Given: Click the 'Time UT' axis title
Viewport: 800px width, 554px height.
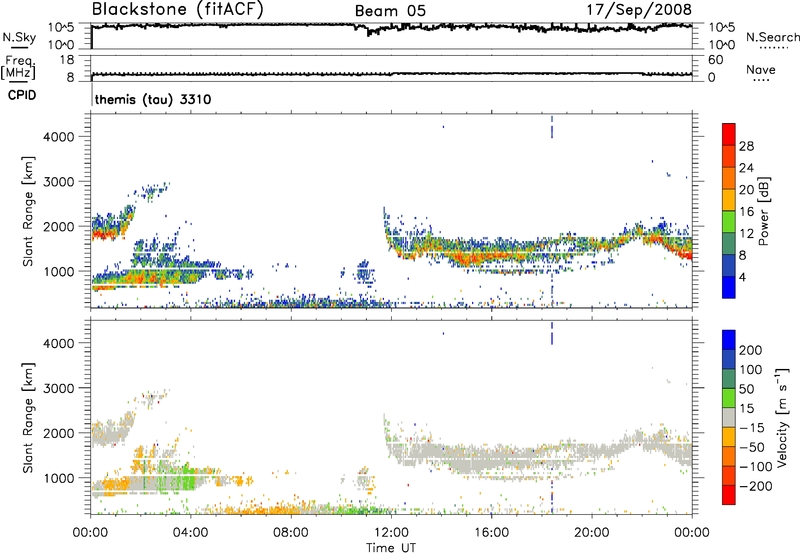Looking at the screenshot, I should 391,547.
